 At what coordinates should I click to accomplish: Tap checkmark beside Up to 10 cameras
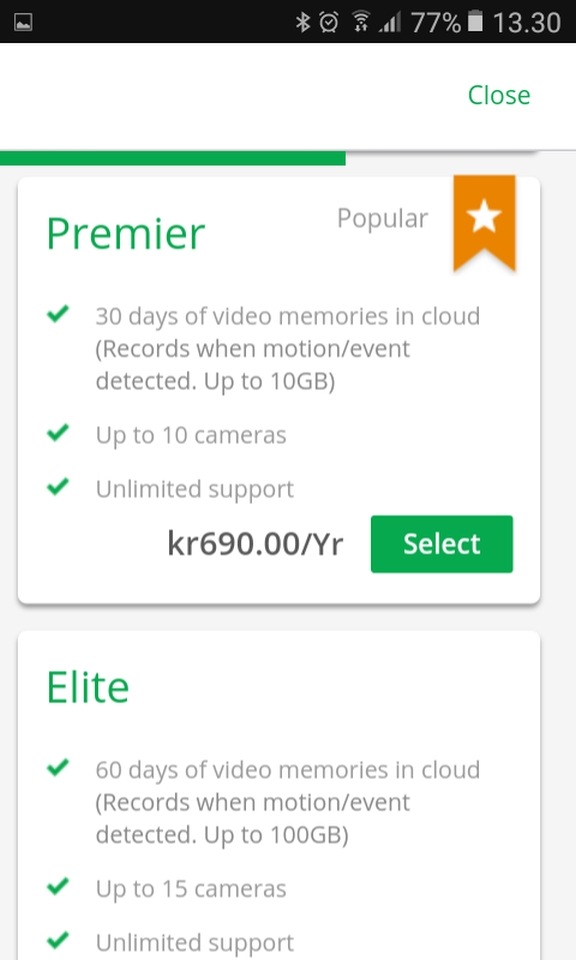(58, 433)
